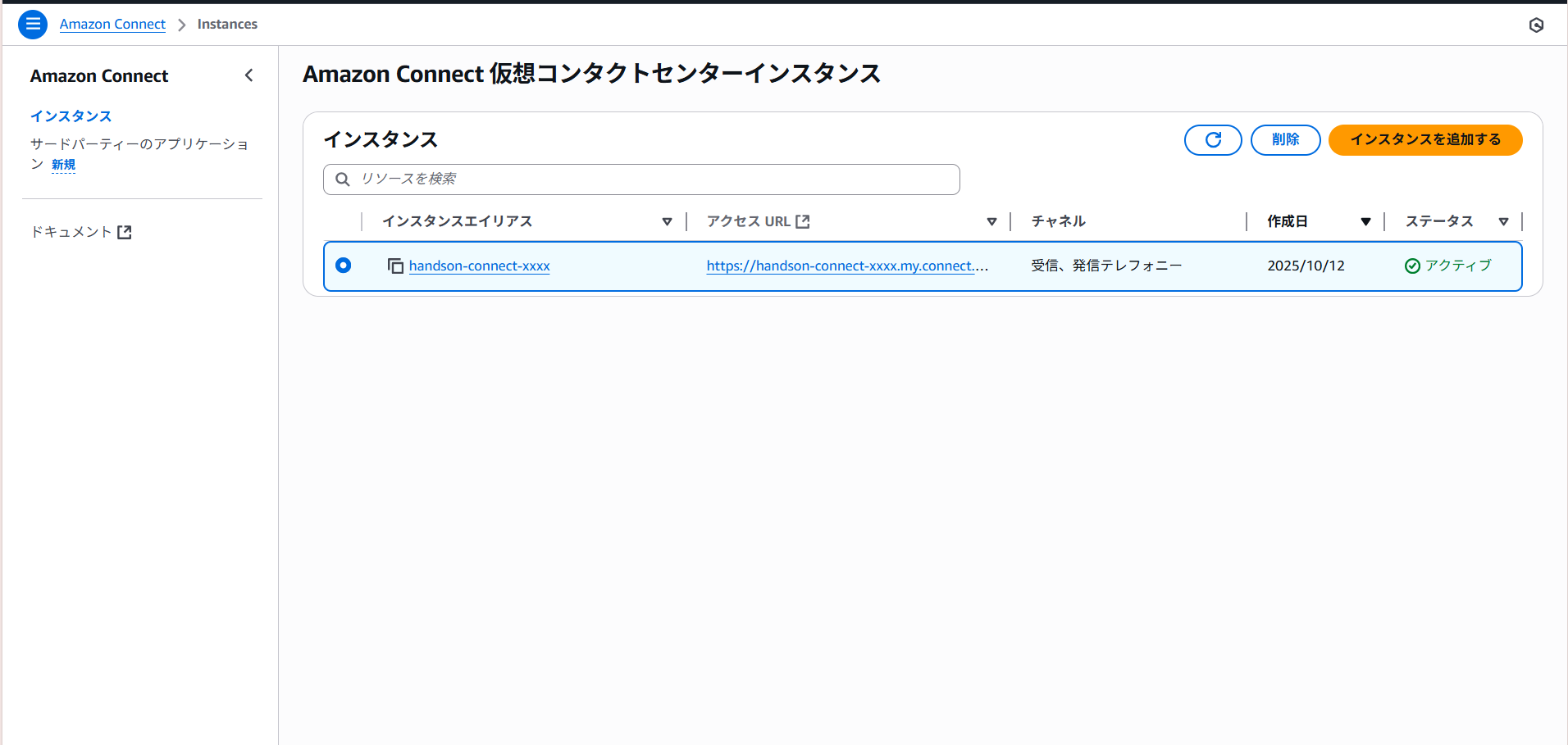Collapse the Amazon Connect side panel
Screen dimensions: 1568x745
coord(249,75)
